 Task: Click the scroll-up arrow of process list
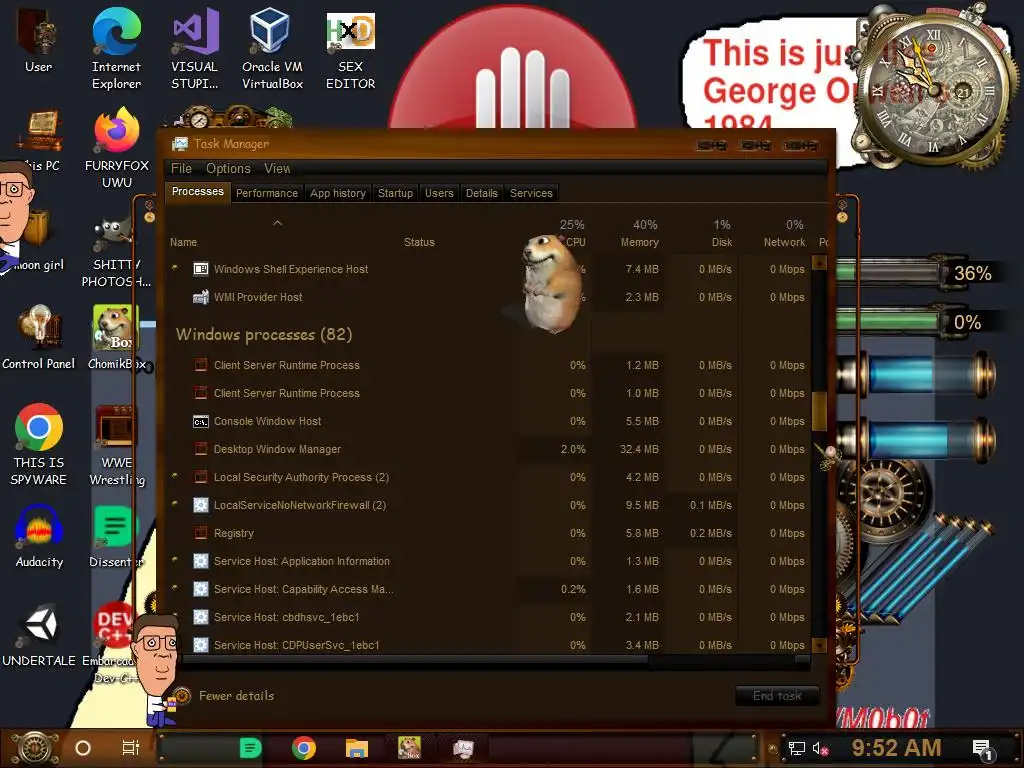click(x=819, y=263)
